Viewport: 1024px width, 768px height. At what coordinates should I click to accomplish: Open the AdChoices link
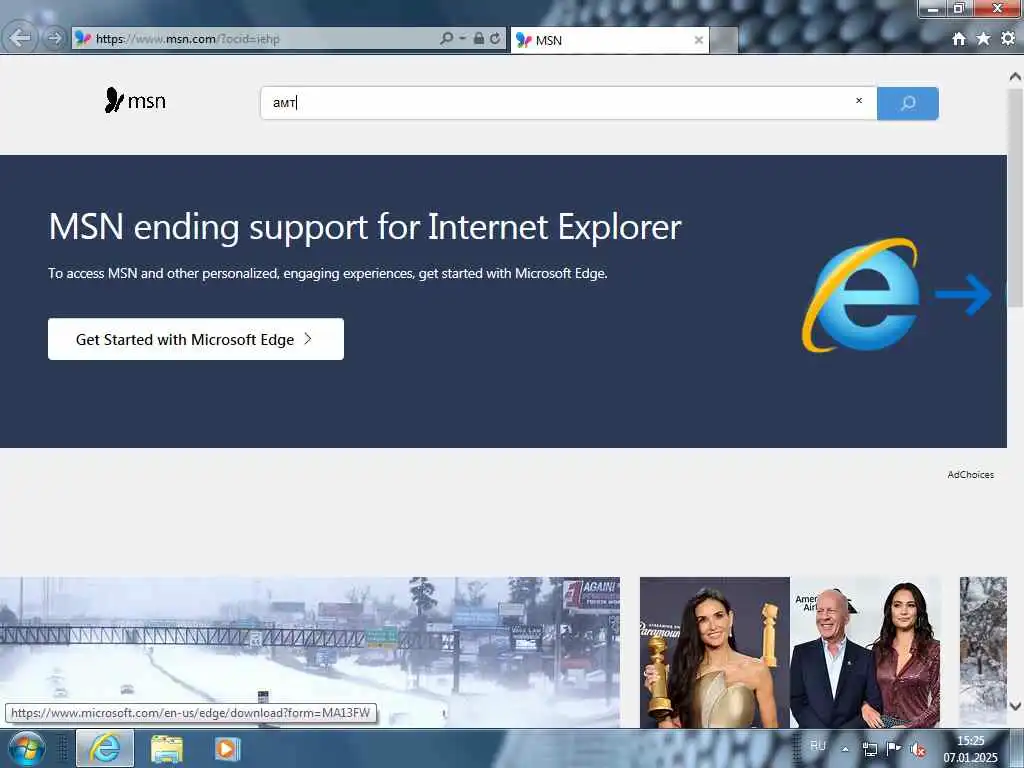coord(970,475)
